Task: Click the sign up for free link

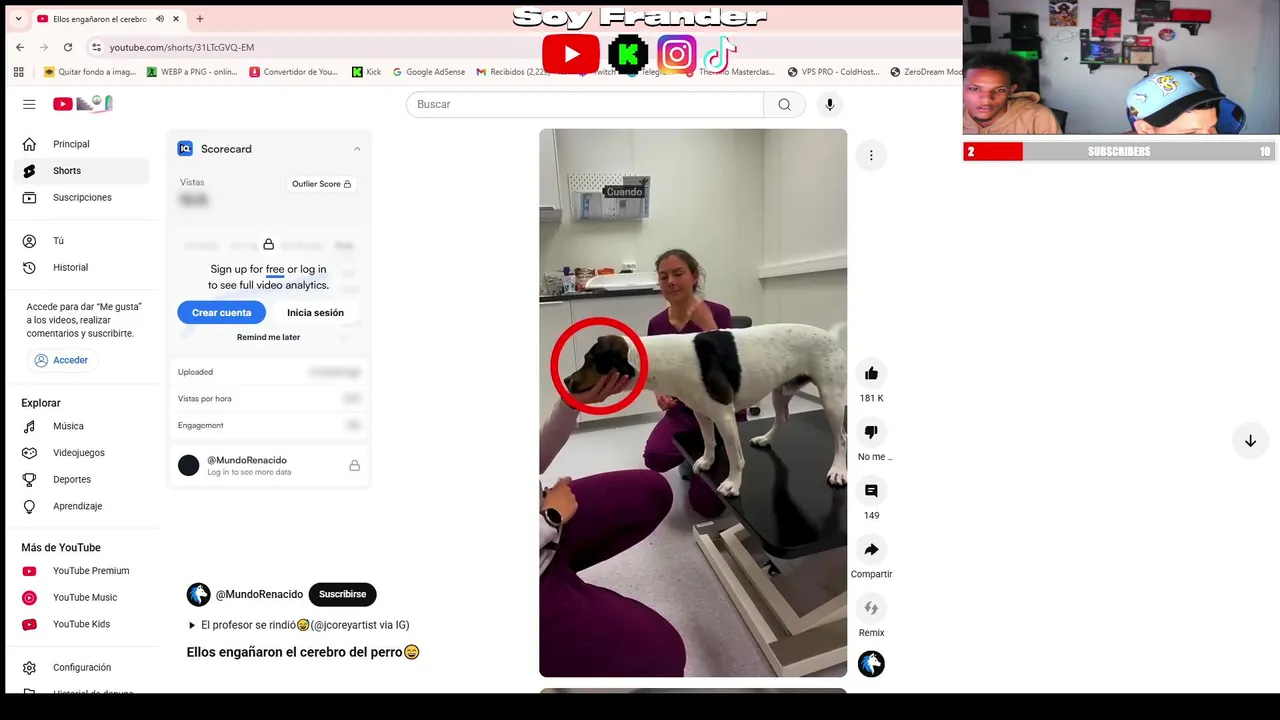Action: click(275, 269)
